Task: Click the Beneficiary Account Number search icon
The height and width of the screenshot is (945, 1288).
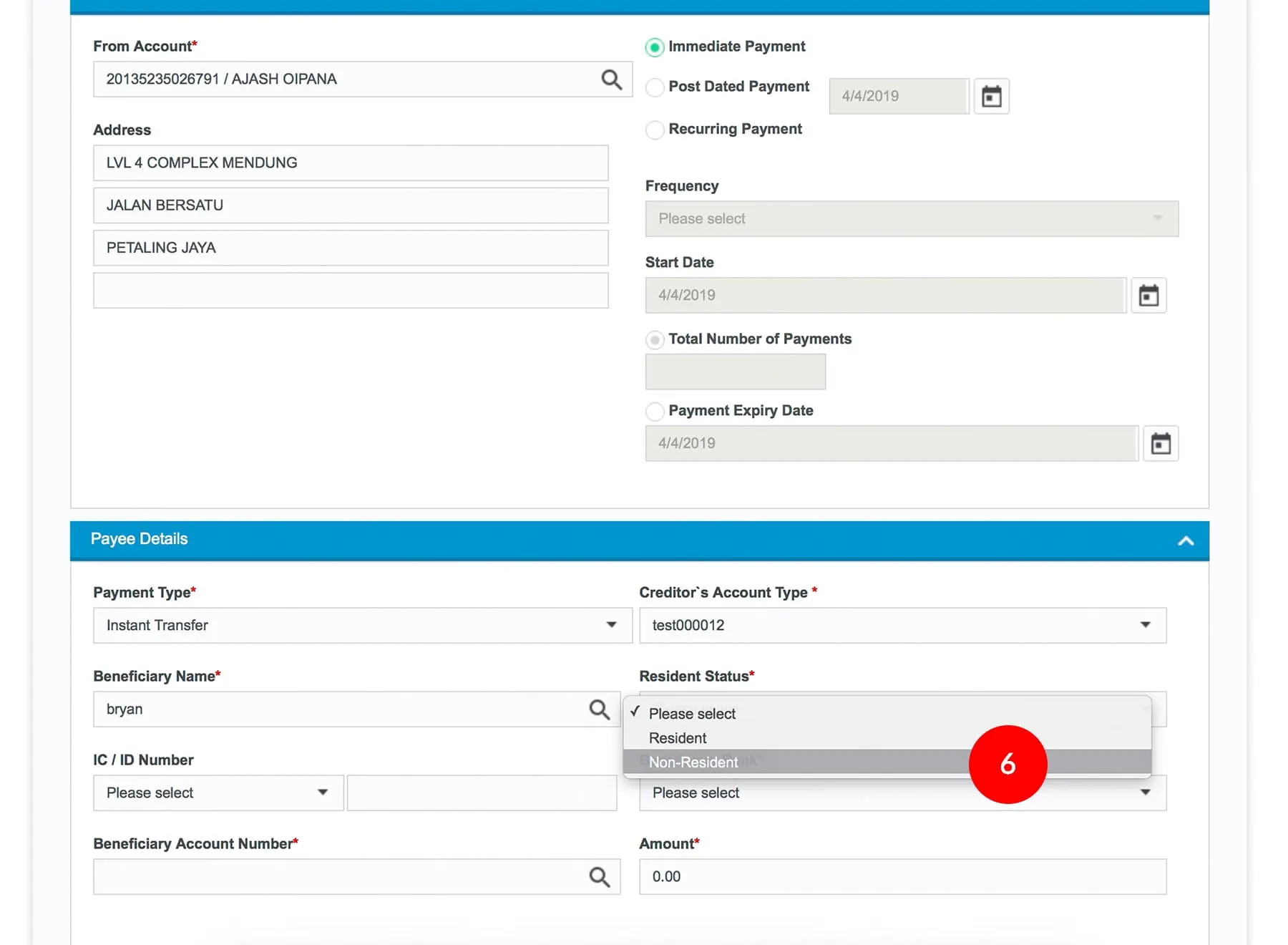Action: pyautogui.click(x=599, y=877)
